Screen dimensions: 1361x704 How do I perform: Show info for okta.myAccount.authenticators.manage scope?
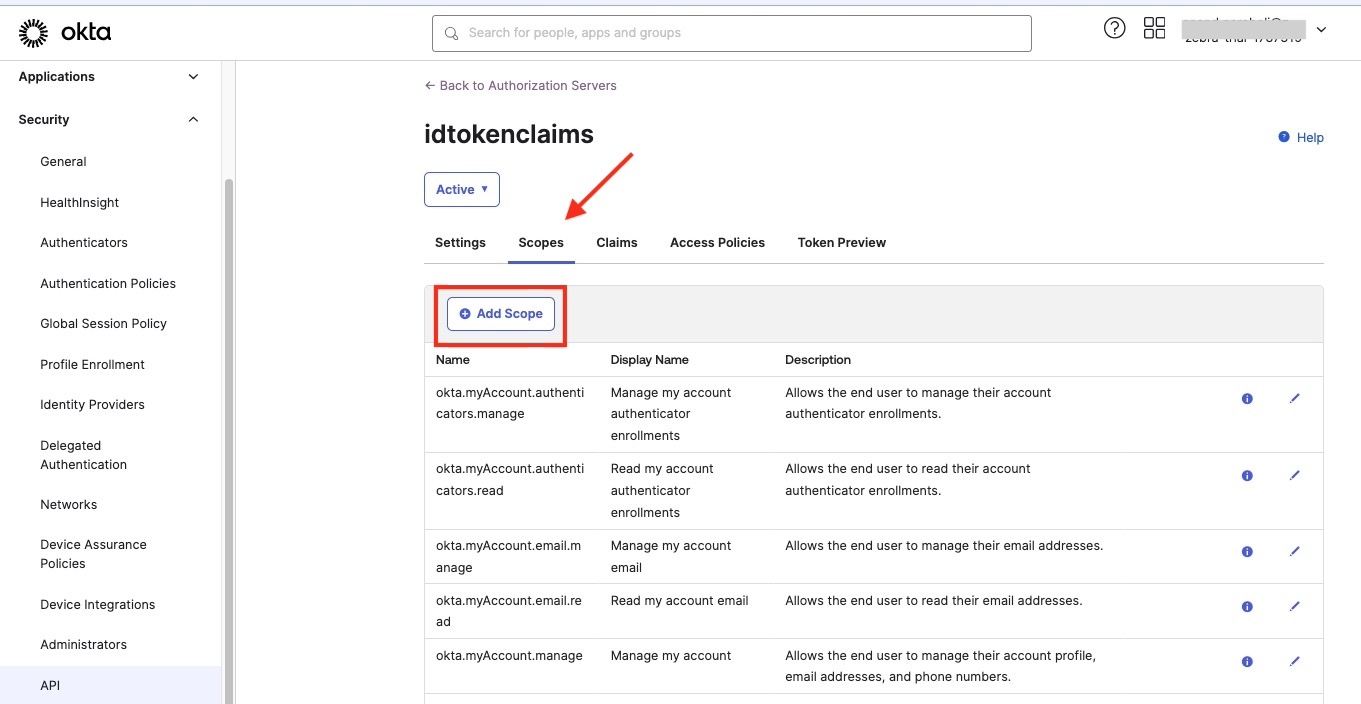coord(1247,398)
